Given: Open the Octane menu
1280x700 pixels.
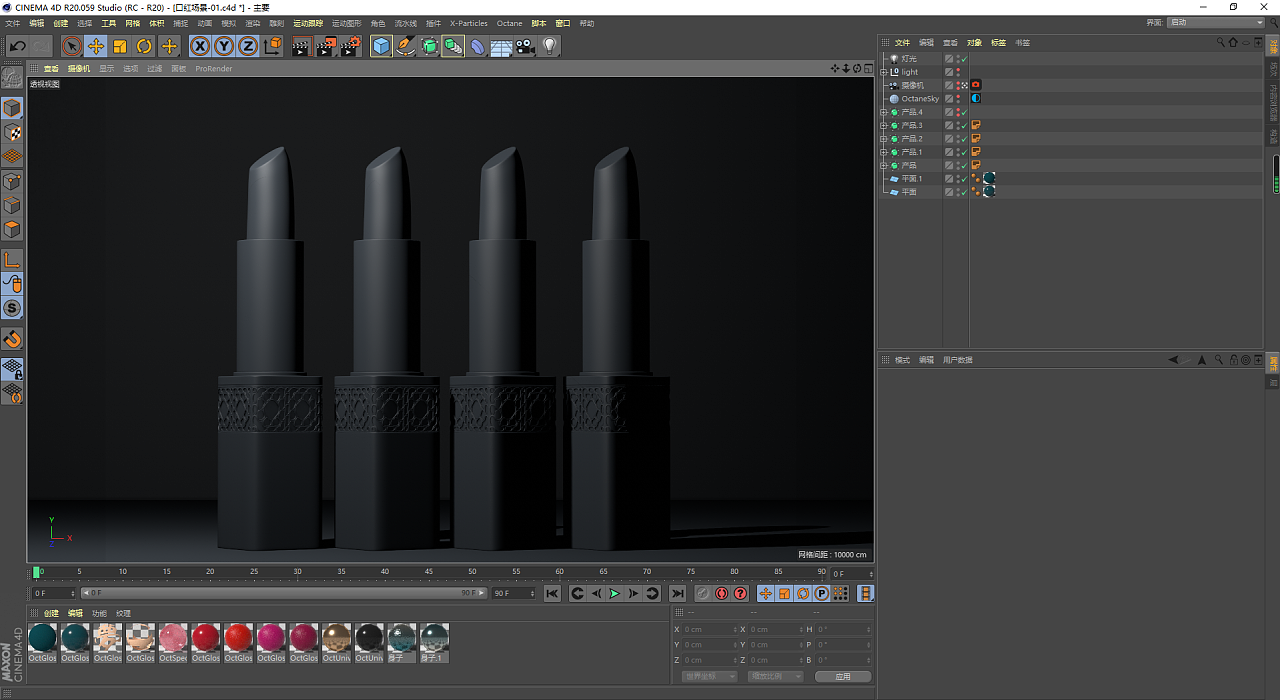Looking at the screenshot, I should (x=509, y=23).
